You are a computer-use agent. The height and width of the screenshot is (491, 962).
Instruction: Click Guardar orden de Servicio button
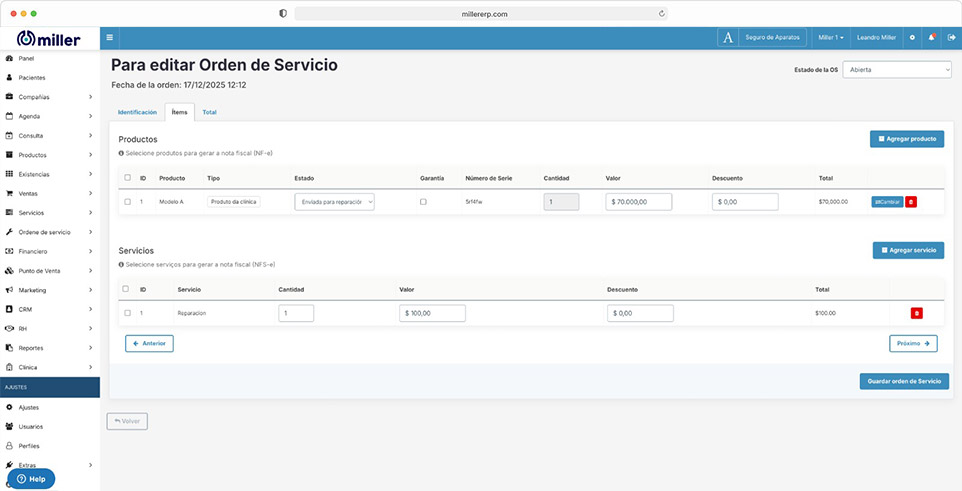[904, 381]
